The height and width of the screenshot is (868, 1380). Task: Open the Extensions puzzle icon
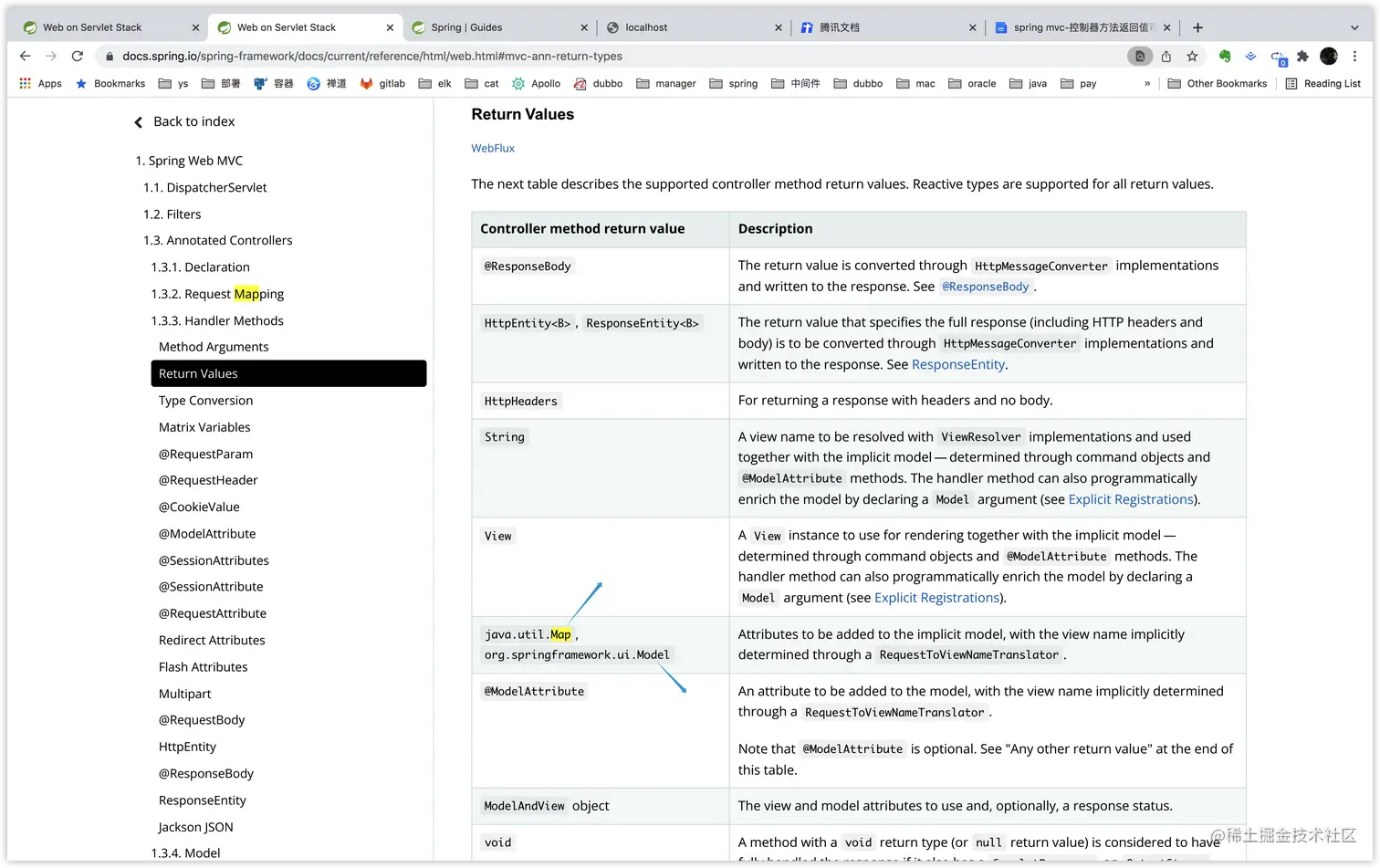pyautogui.click(x=1302, y=57)
